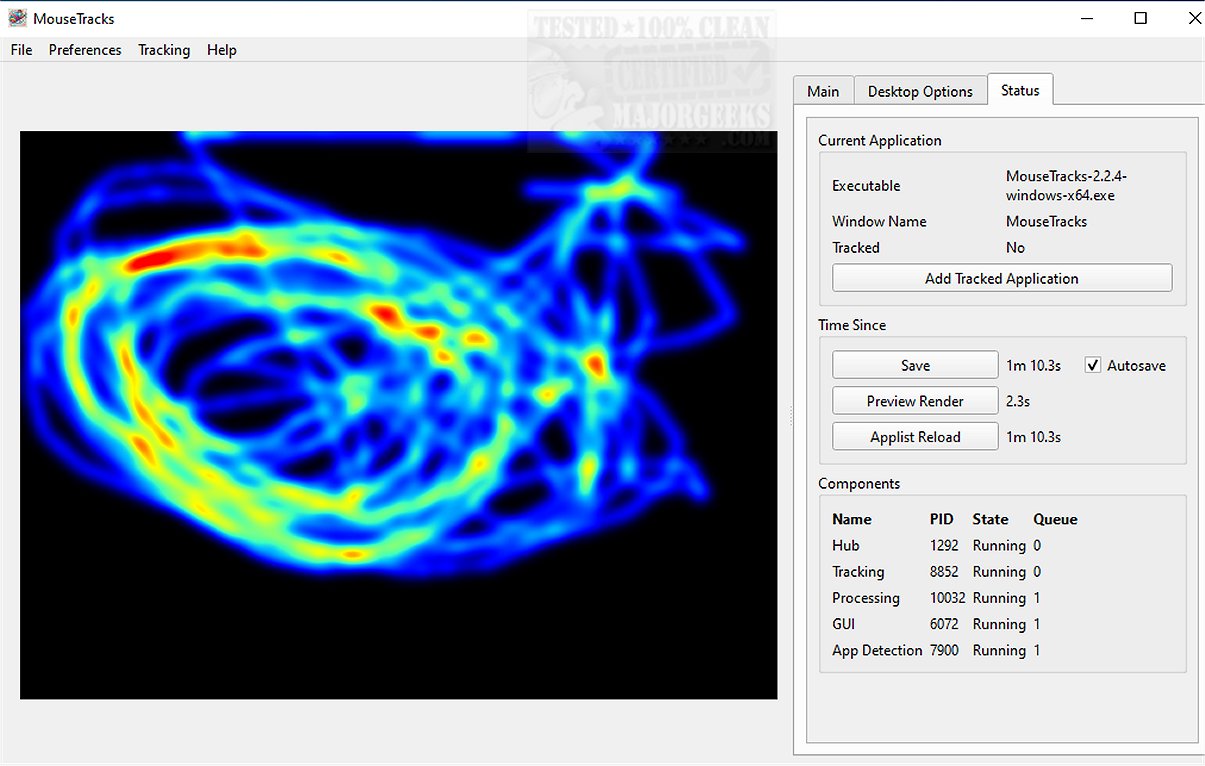Open the File menu

21,50
